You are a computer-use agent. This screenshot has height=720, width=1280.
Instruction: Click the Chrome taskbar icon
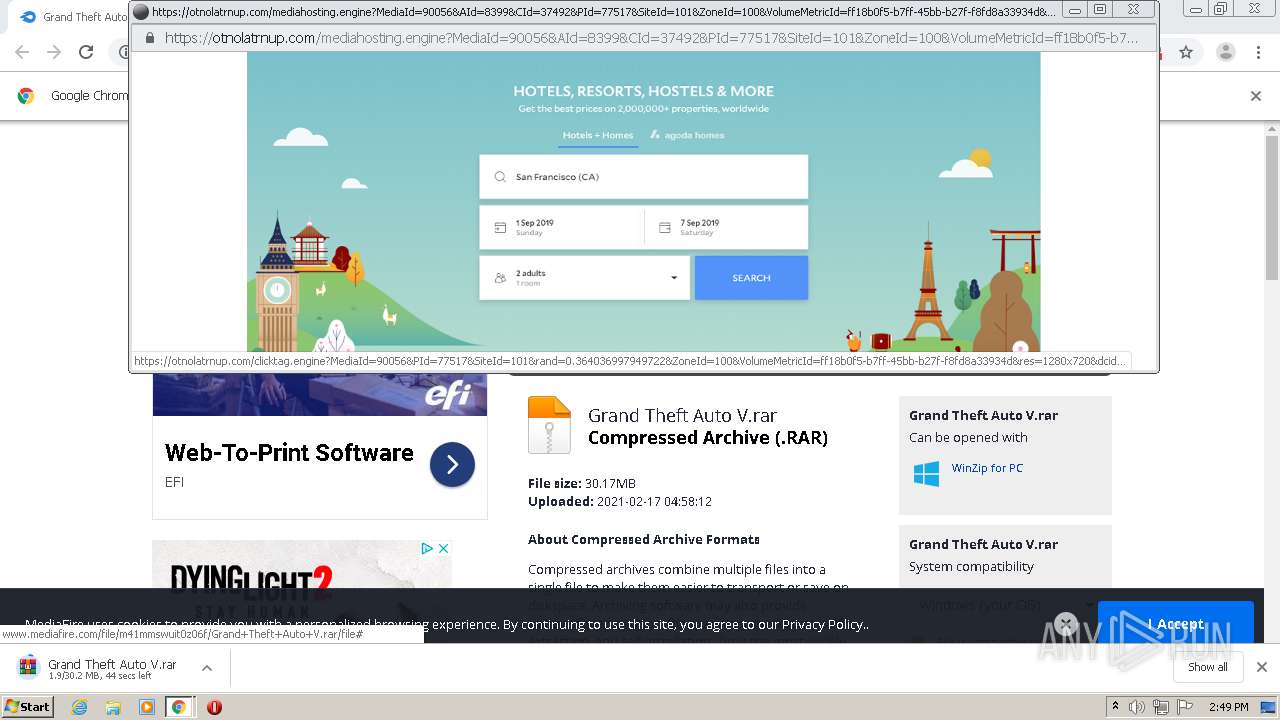pyautogui.click(x=179, y=707)
